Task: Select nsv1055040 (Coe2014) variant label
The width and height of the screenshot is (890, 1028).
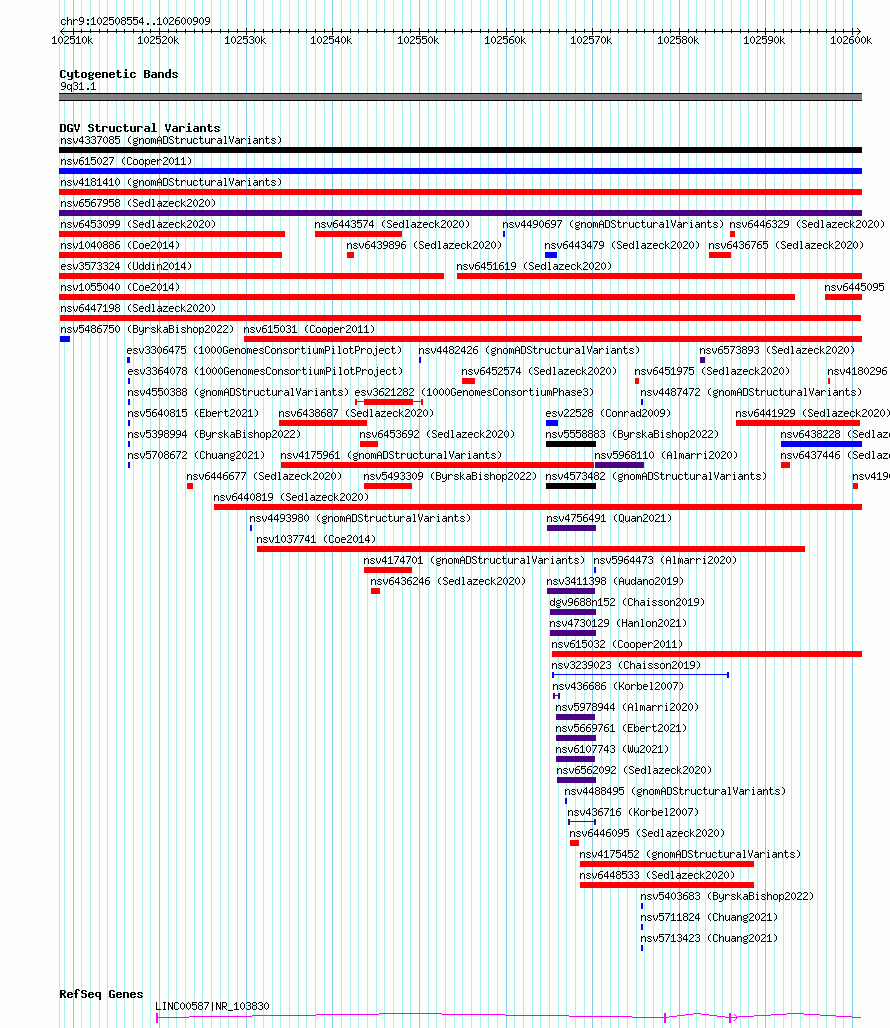Action: coord(120,287)
